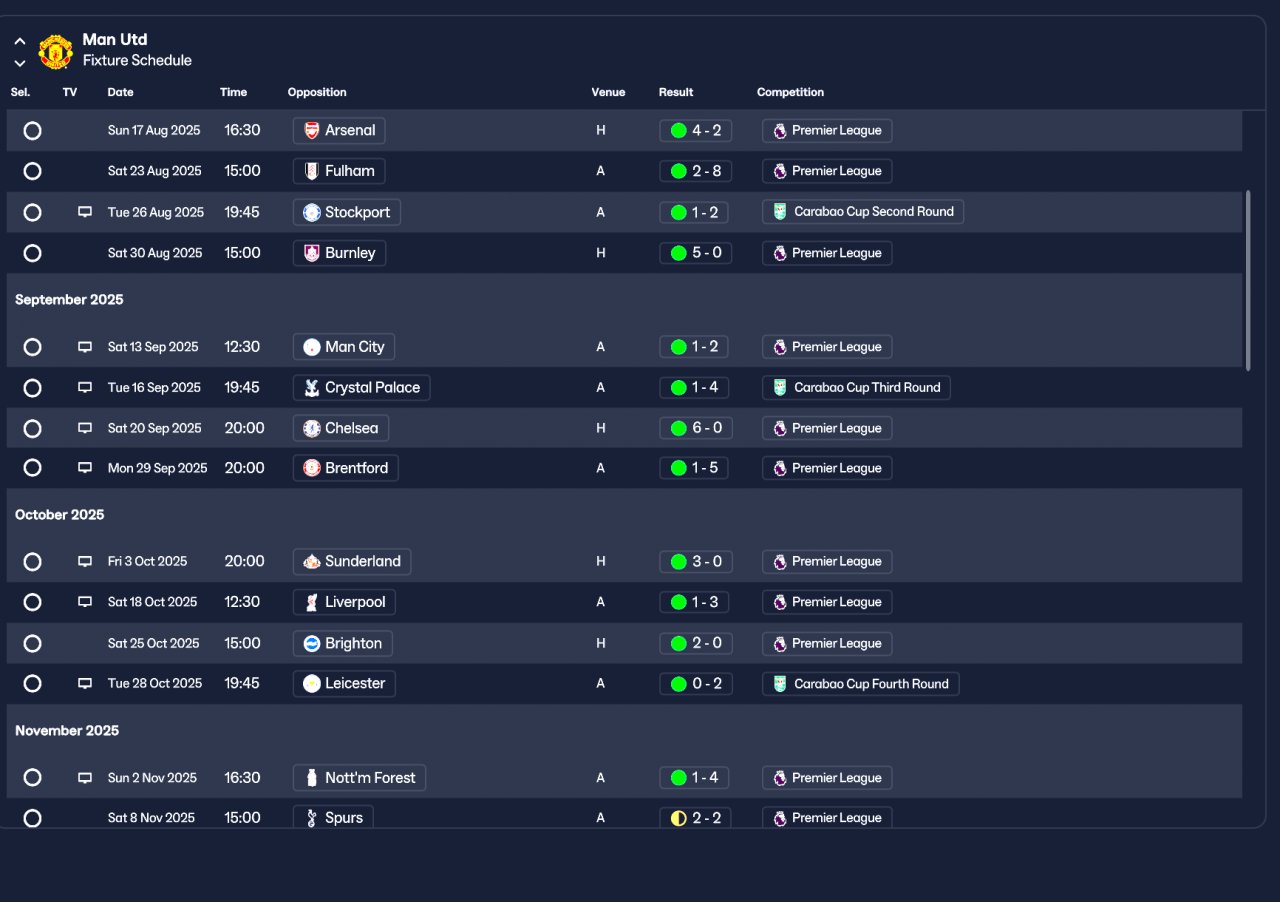This screenshot has height=902, width=1280.
Task: Open the Man City opposition button
Action: (344, 347)
